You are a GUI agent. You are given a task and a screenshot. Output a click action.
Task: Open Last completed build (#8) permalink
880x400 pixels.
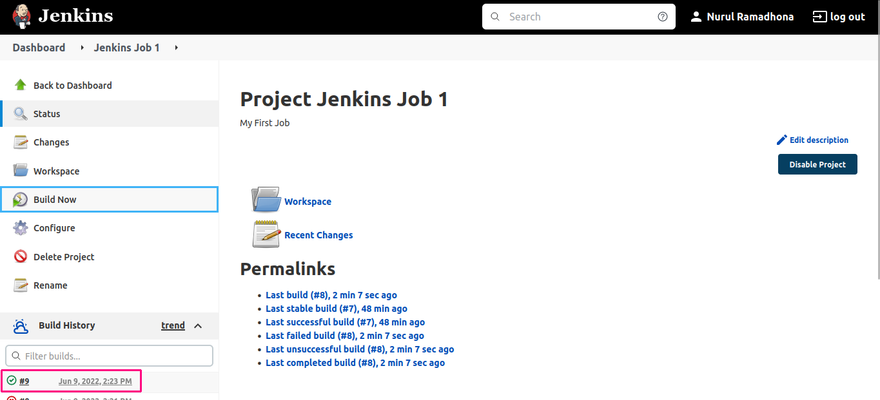(355, 363)
